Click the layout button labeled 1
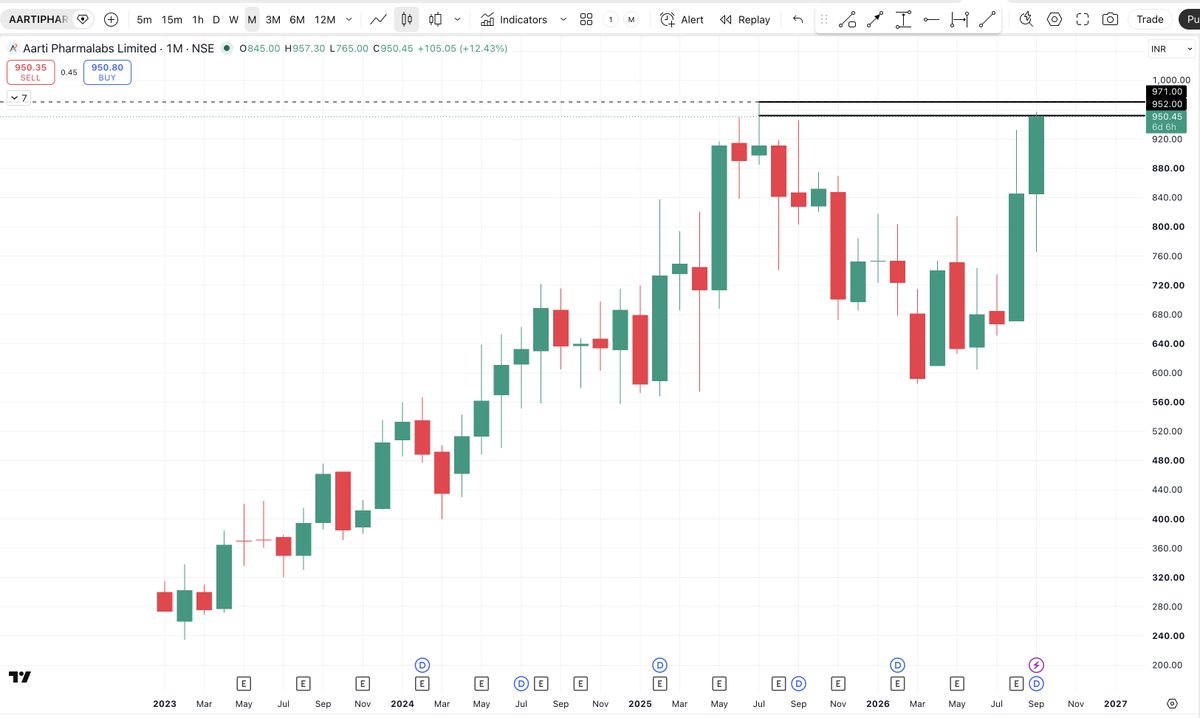Viewport: 1200px width, 718px height. tap(610, 19)
